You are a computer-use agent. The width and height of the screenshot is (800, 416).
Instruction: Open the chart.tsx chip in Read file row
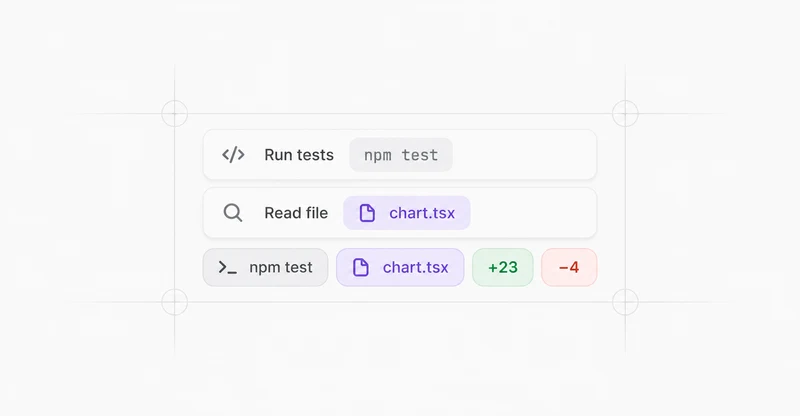407,213
